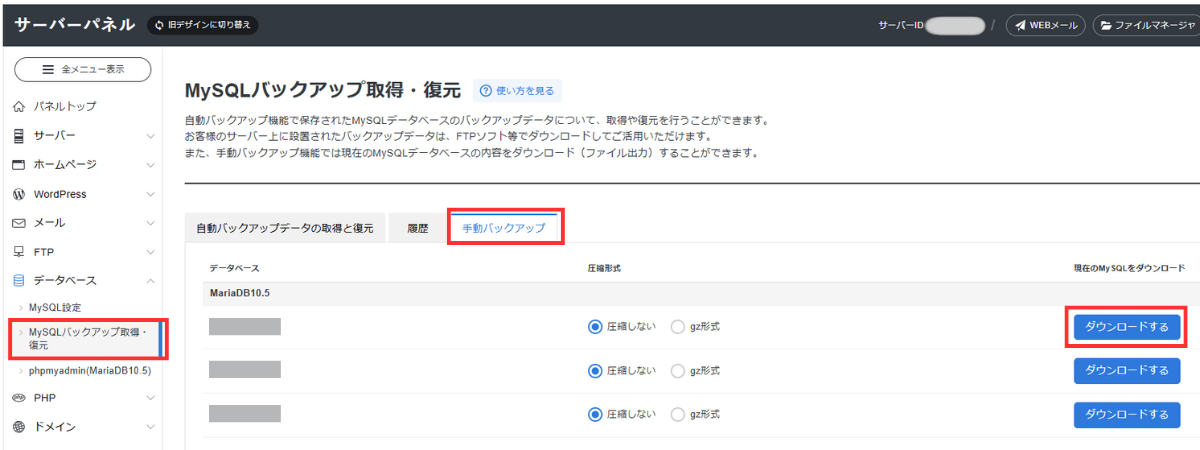Click the Panel Top home icon
This screenshot has width=1200, height=450.
[18, 106]
